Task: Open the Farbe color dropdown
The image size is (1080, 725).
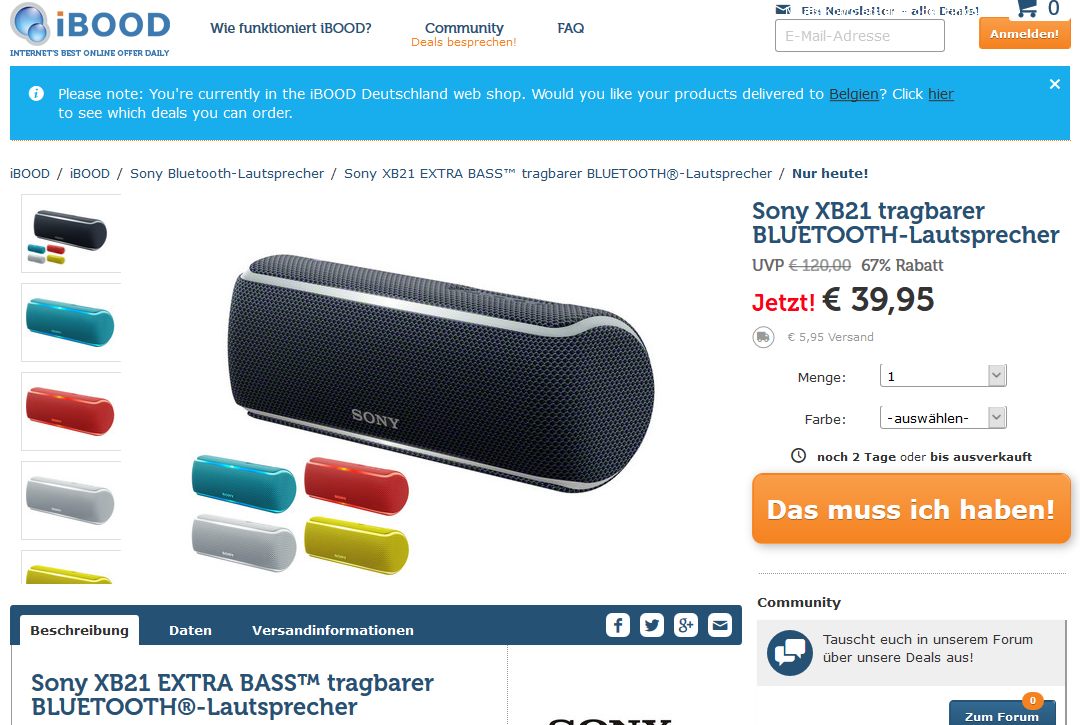Action: (x=943, y=418)
